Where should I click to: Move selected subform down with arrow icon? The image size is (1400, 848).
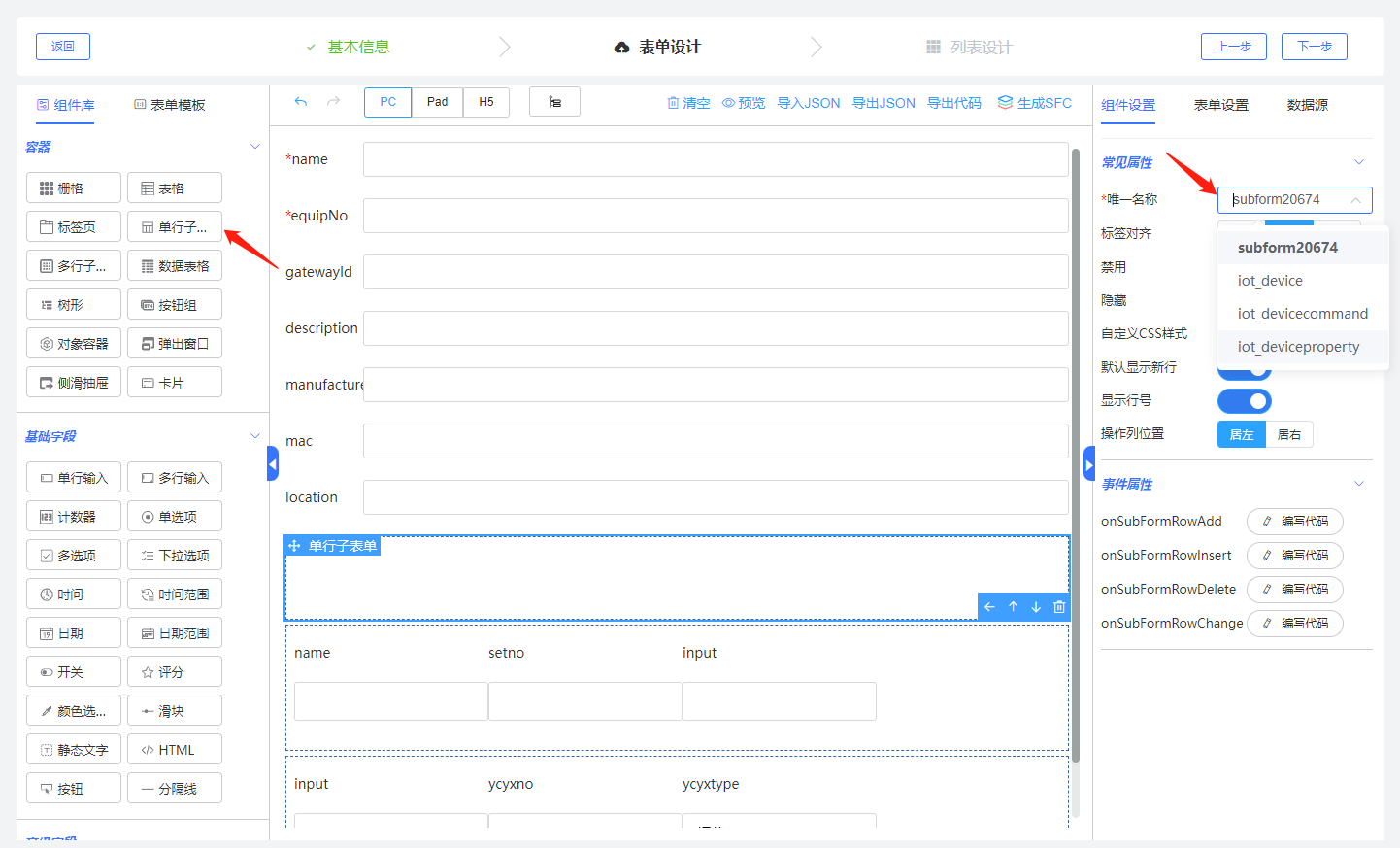(x=1036, y=607)
